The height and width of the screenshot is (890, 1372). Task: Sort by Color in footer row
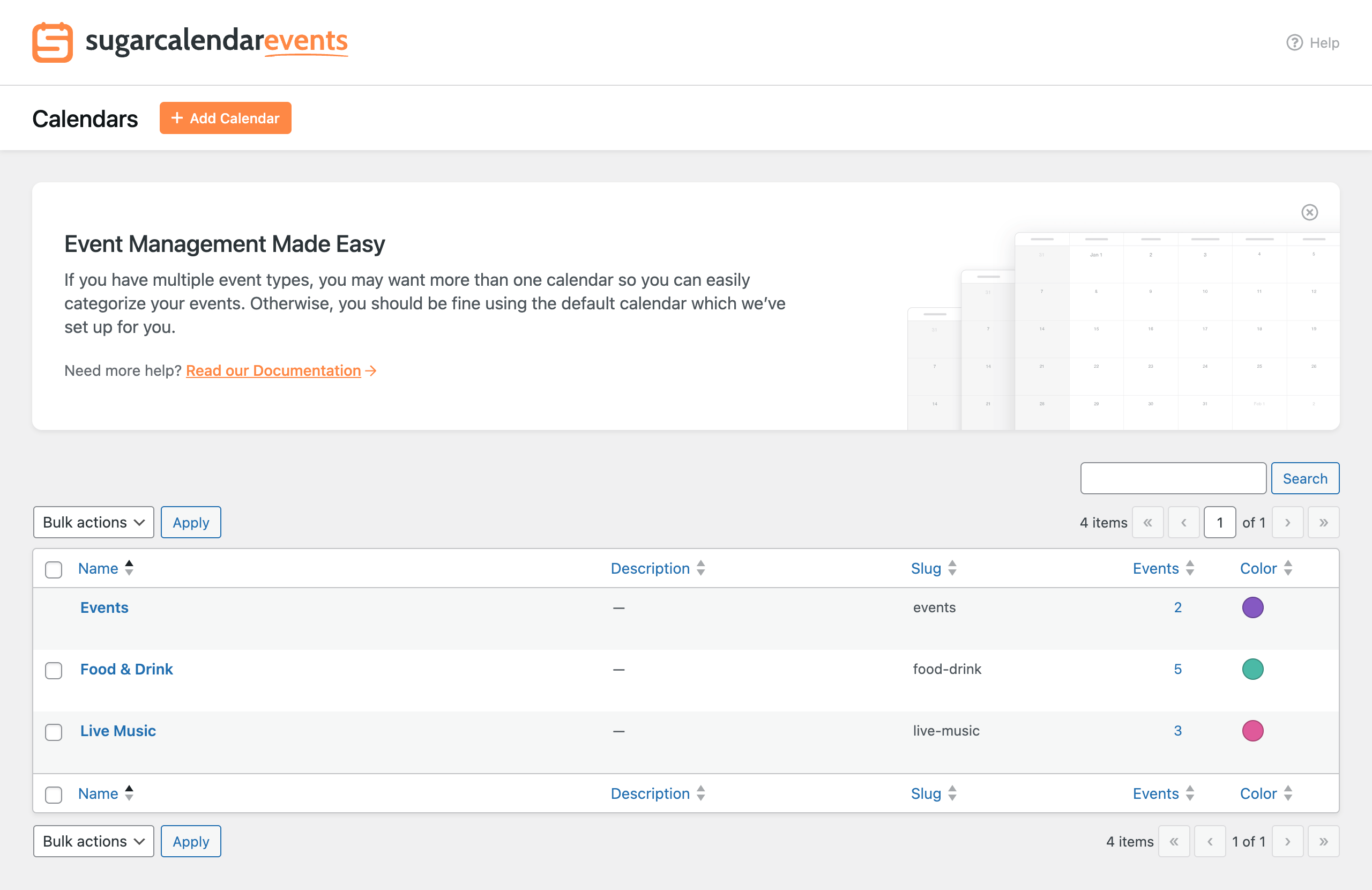click(x=1258, y=793)
